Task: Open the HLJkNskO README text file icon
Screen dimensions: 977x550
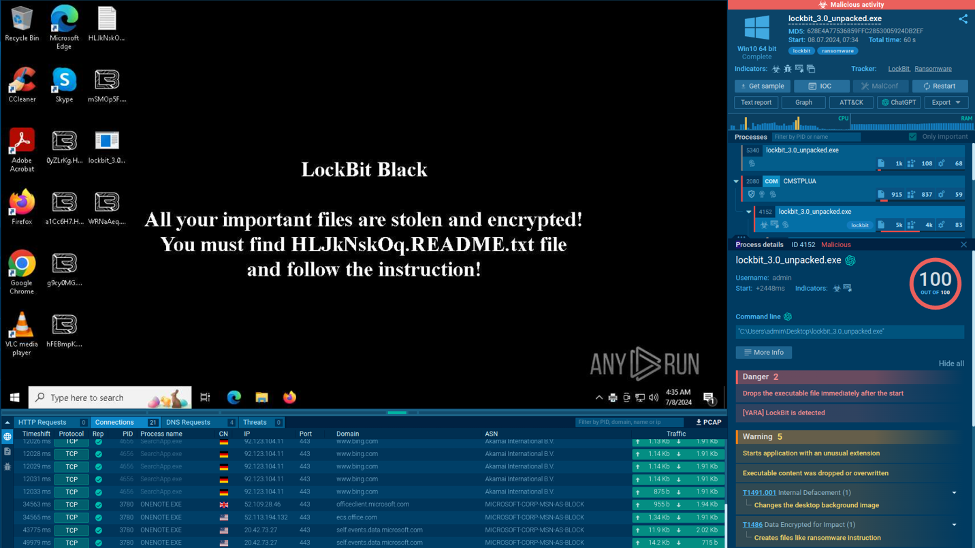Action: pos(107,24)
